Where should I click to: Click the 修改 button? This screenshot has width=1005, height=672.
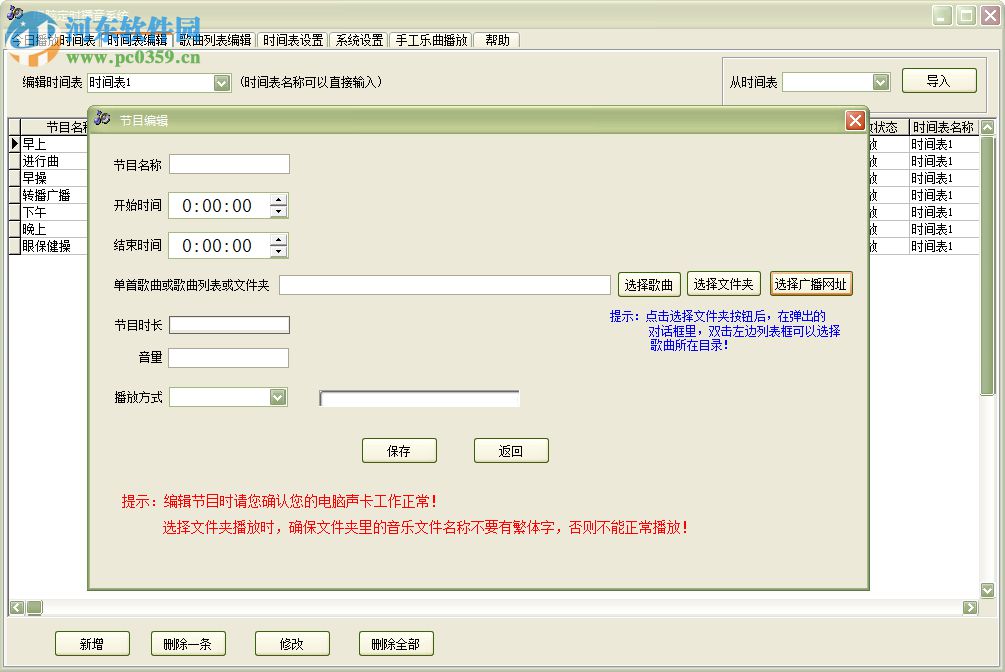point(292,644)
